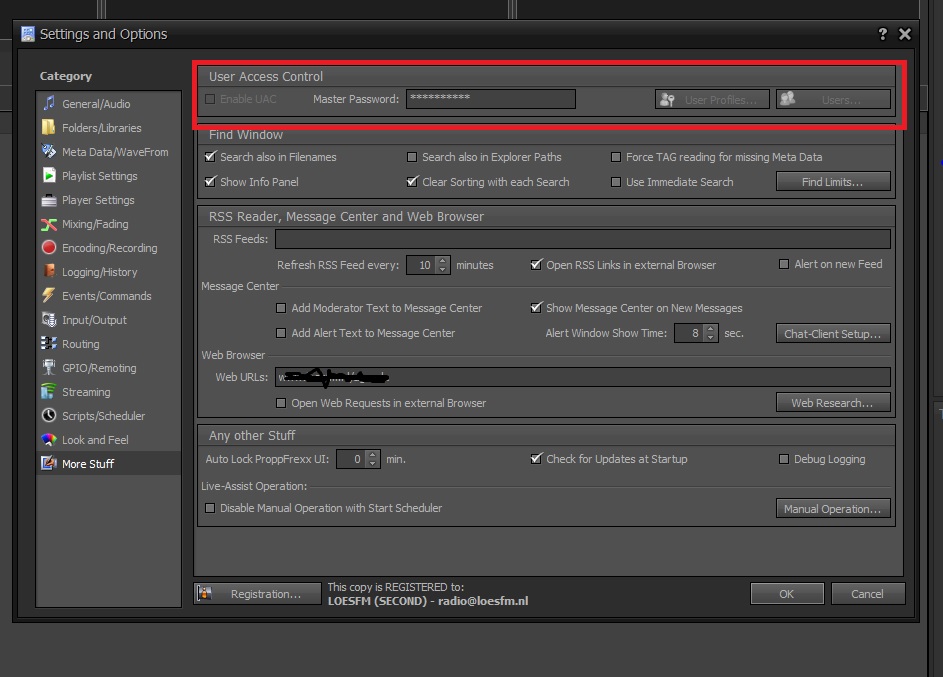The width and height of the screenshot is (943, 677).
Task: Click the Scripts/Scheduler clock icon
Action: [49, 416]
